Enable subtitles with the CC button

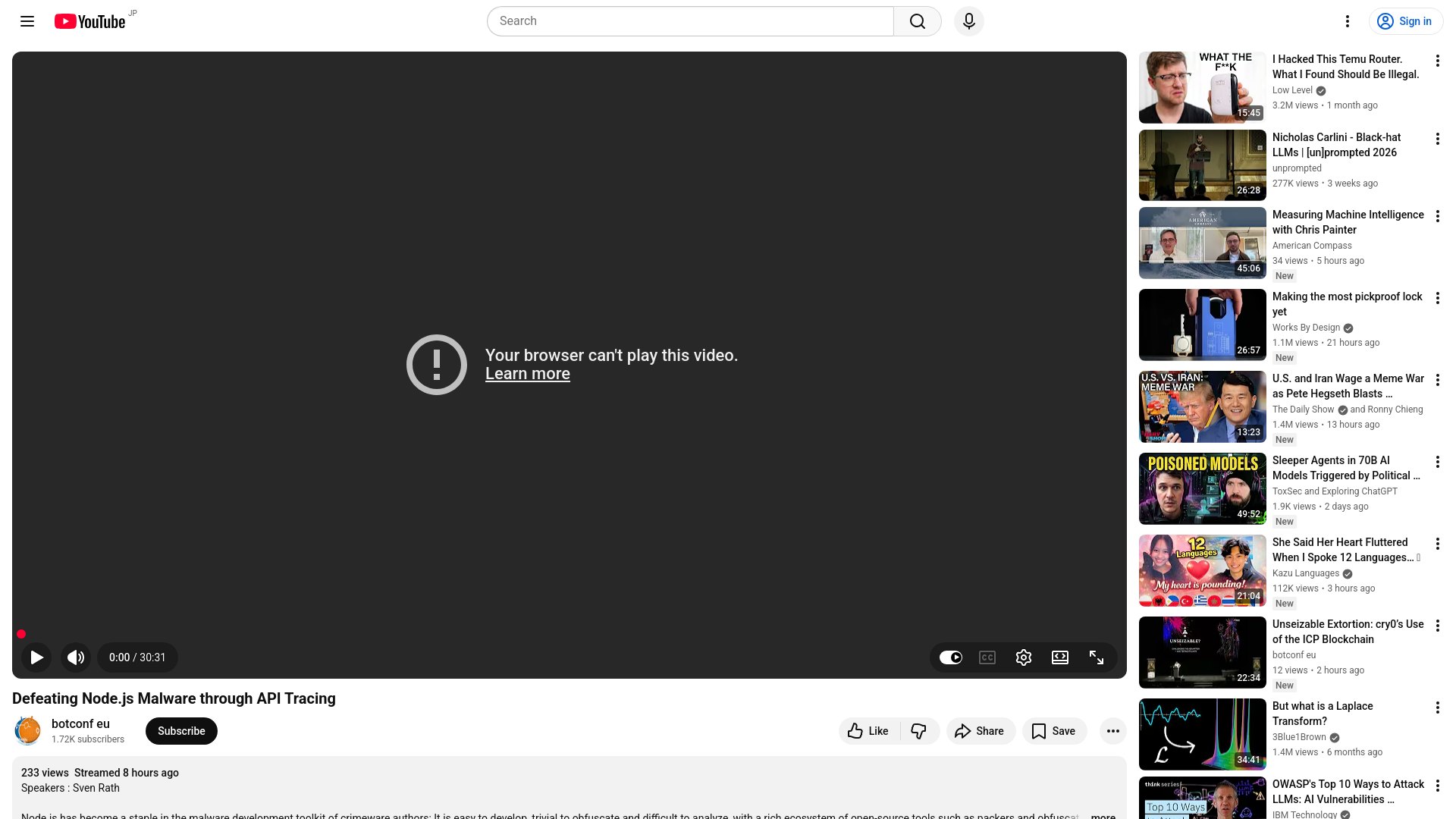[987, 657]
